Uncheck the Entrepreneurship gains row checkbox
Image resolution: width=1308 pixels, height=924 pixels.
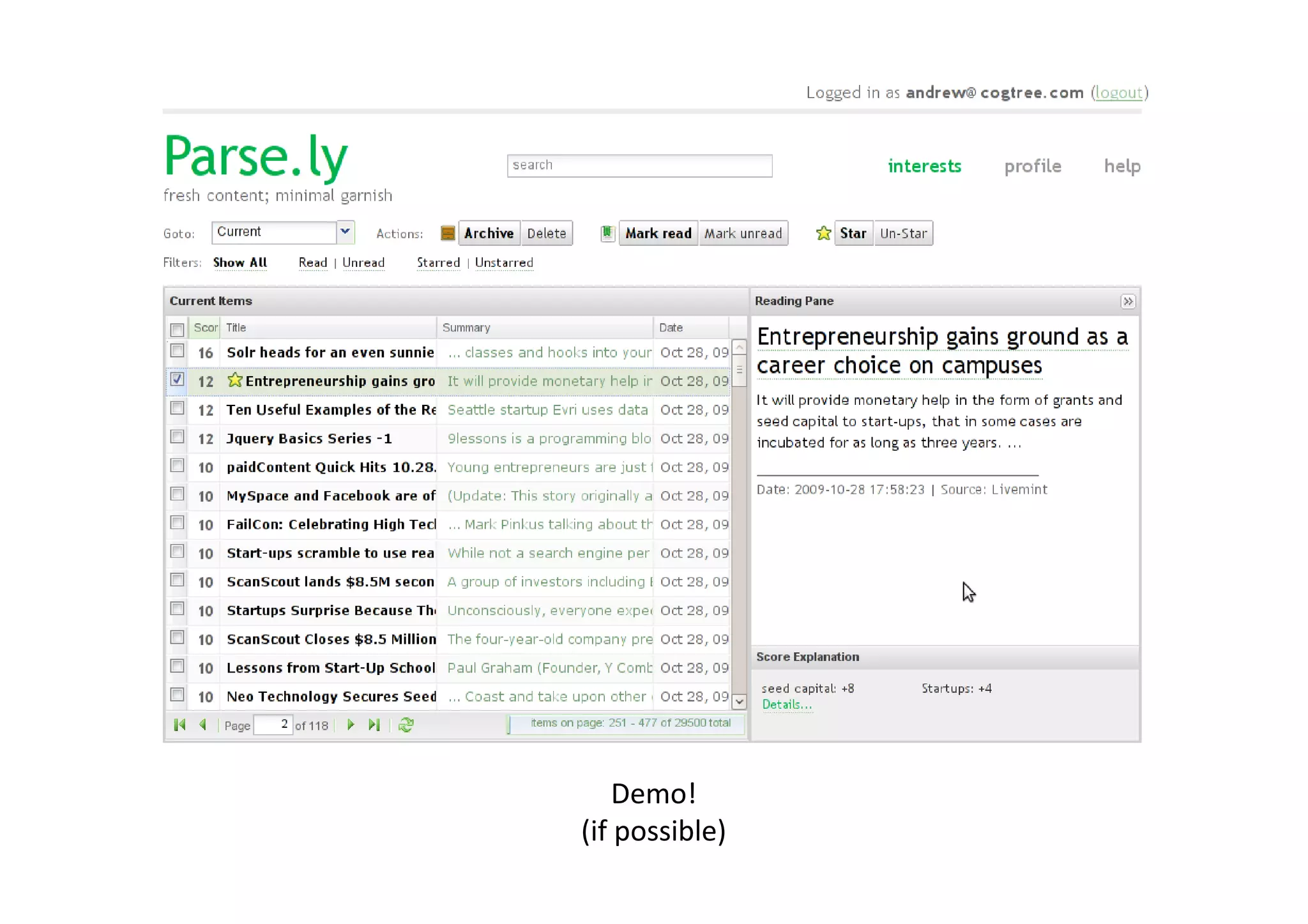[x=178, y=379]
